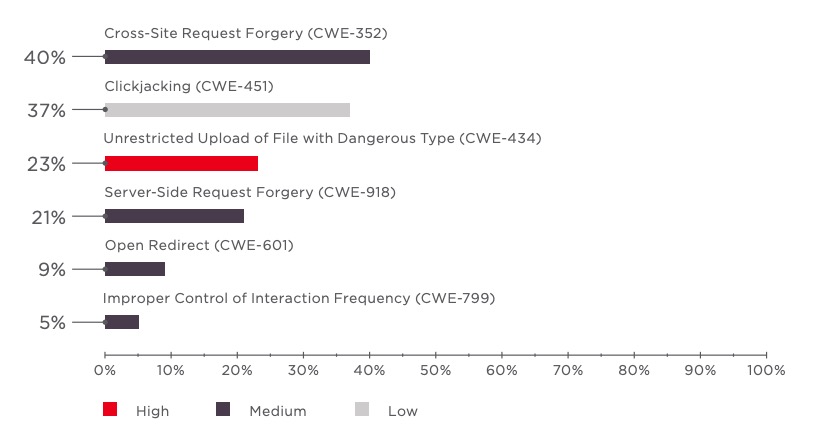Select the Clickjacking (CWE-451) label

pos(189,86)
